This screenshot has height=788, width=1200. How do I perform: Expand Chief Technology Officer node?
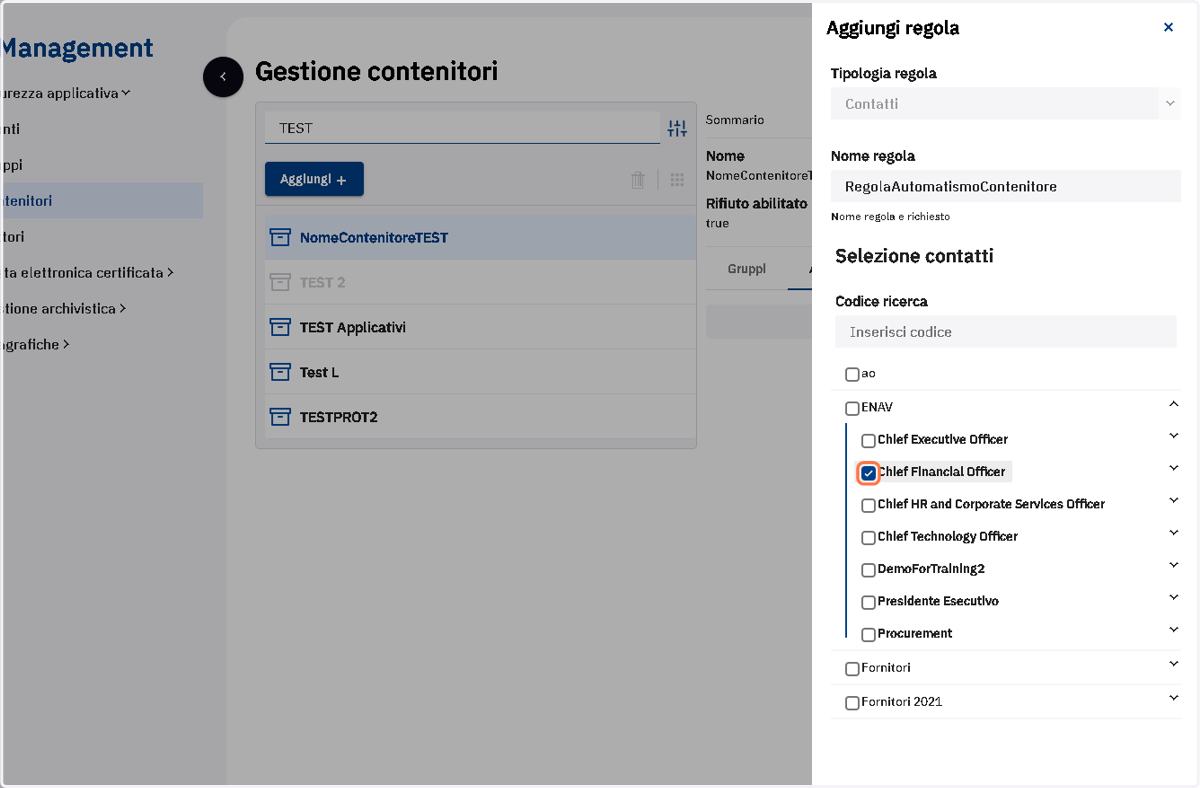(x=1173, y=532)
